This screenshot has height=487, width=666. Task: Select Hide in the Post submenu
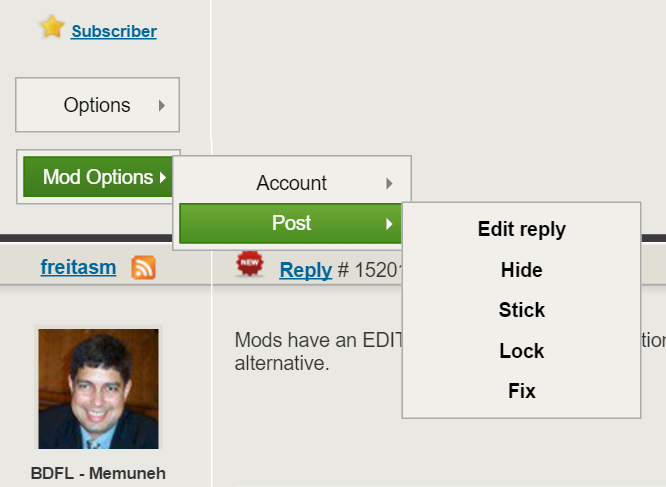tap(522, 270)
